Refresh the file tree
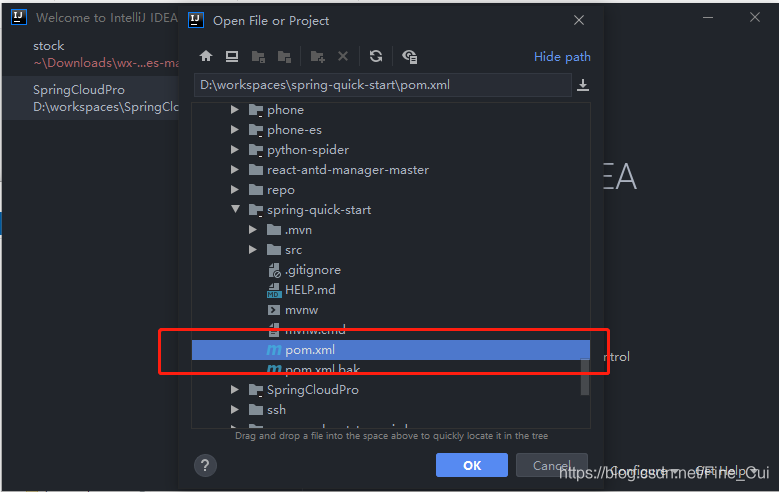The image size is (779, 492). point(376,56)
